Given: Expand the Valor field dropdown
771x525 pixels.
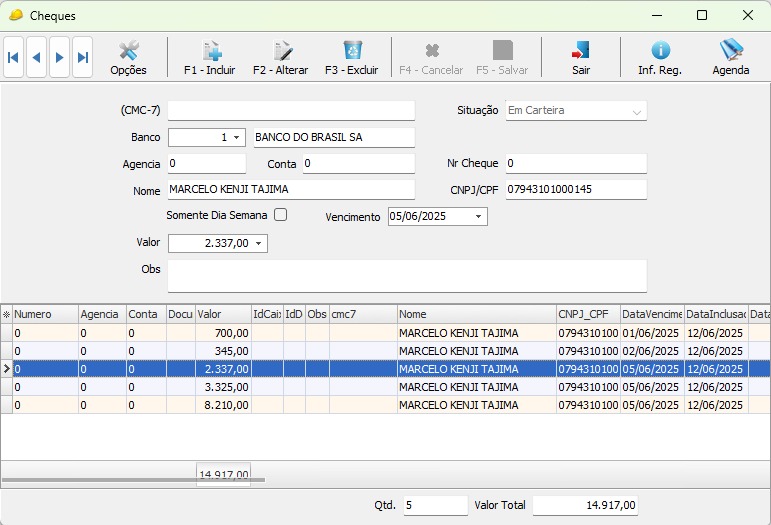Looking at the screenshot, I should [259, 243].
